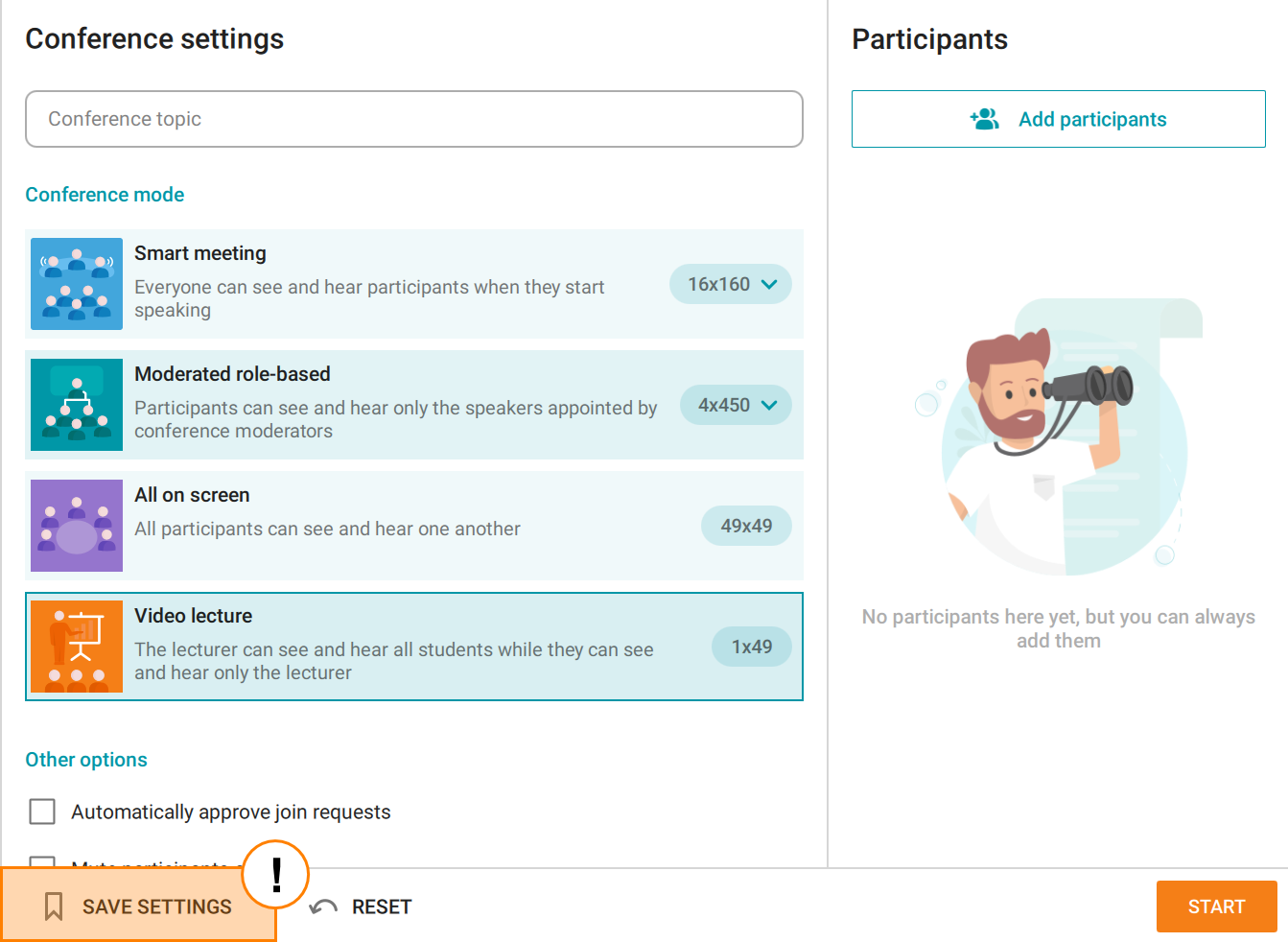Click the chevron arrow next to 16x160
Viewport: 1288px width, 942px height.
[x=769, y=284]
